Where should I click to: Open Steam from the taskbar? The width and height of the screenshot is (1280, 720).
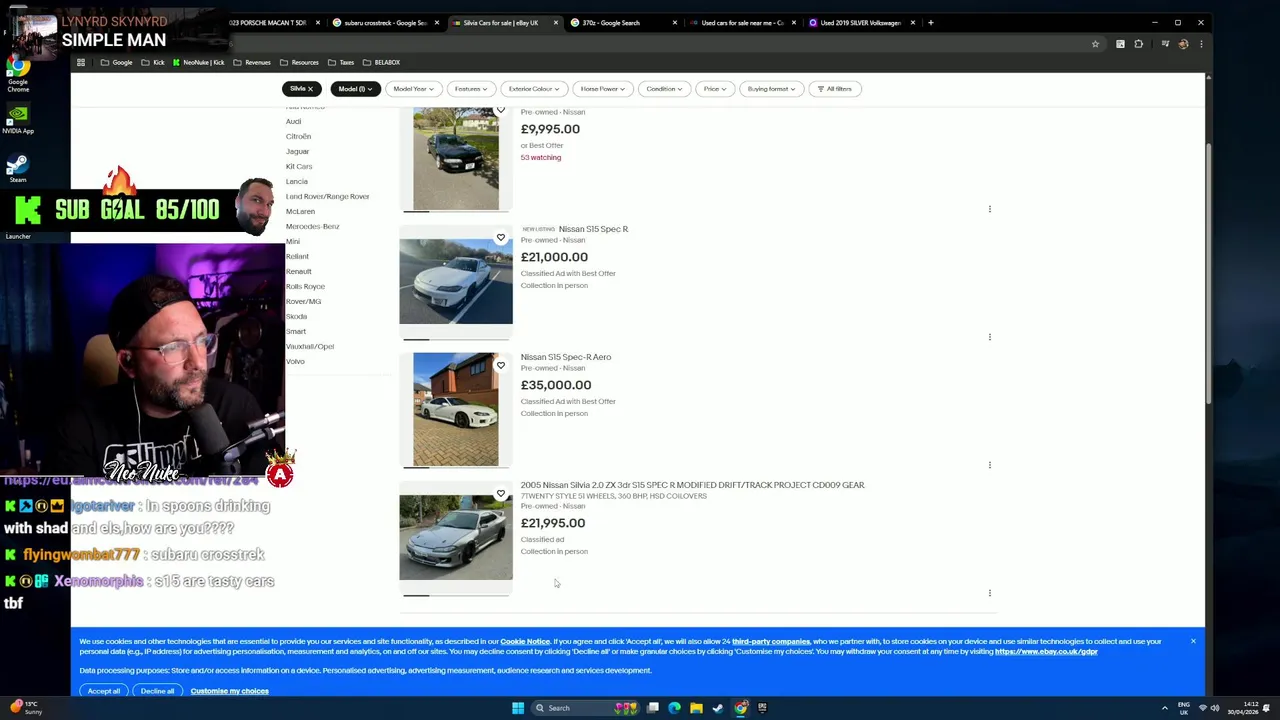click(718, 708)
